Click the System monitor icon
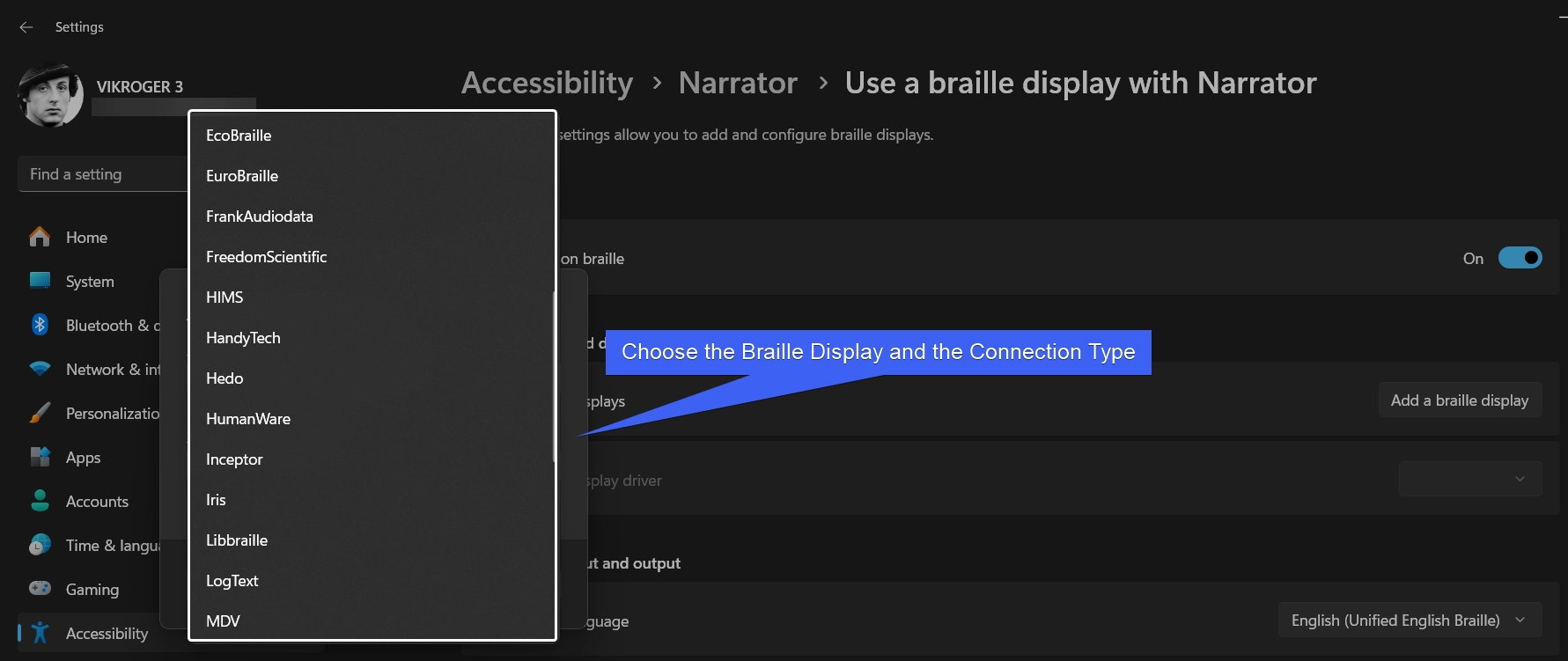The height and width of the screenshot is (661, 1568). coord(40,281)
